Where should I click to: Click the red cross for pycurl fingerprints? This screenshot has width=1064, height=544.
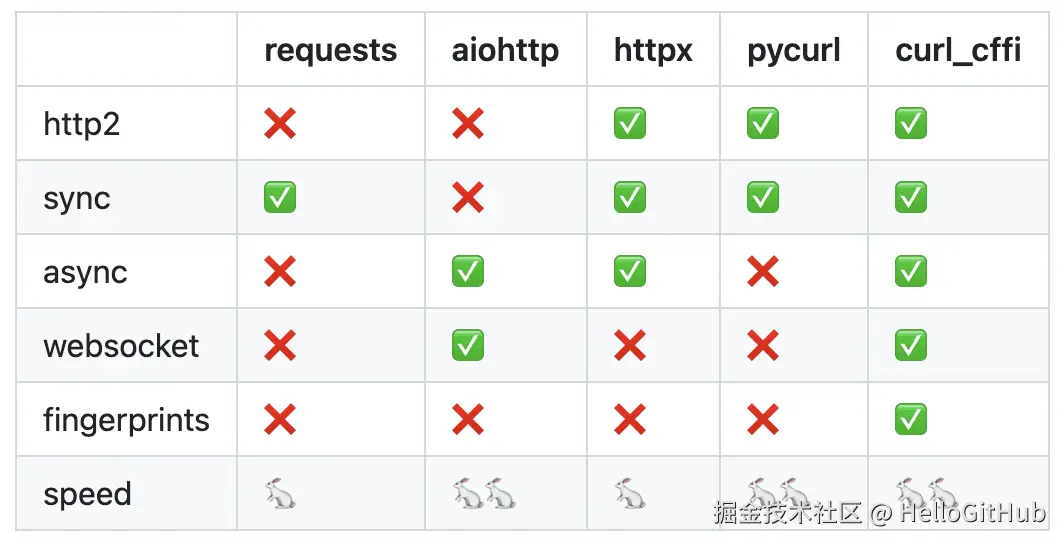(x=763, y=420)
